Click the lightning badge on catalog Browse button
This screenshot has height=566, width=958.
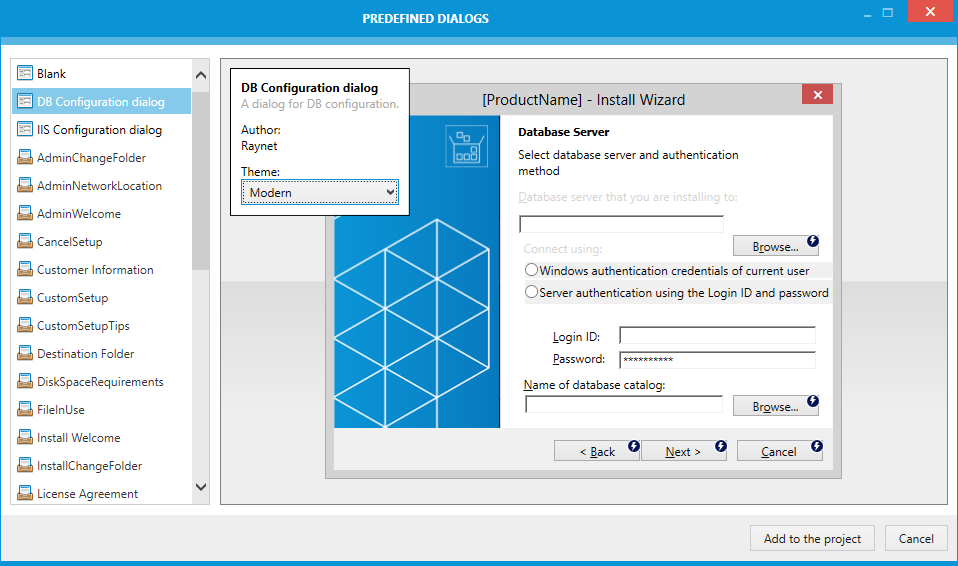pyautogui.click(x=813, y=400)
